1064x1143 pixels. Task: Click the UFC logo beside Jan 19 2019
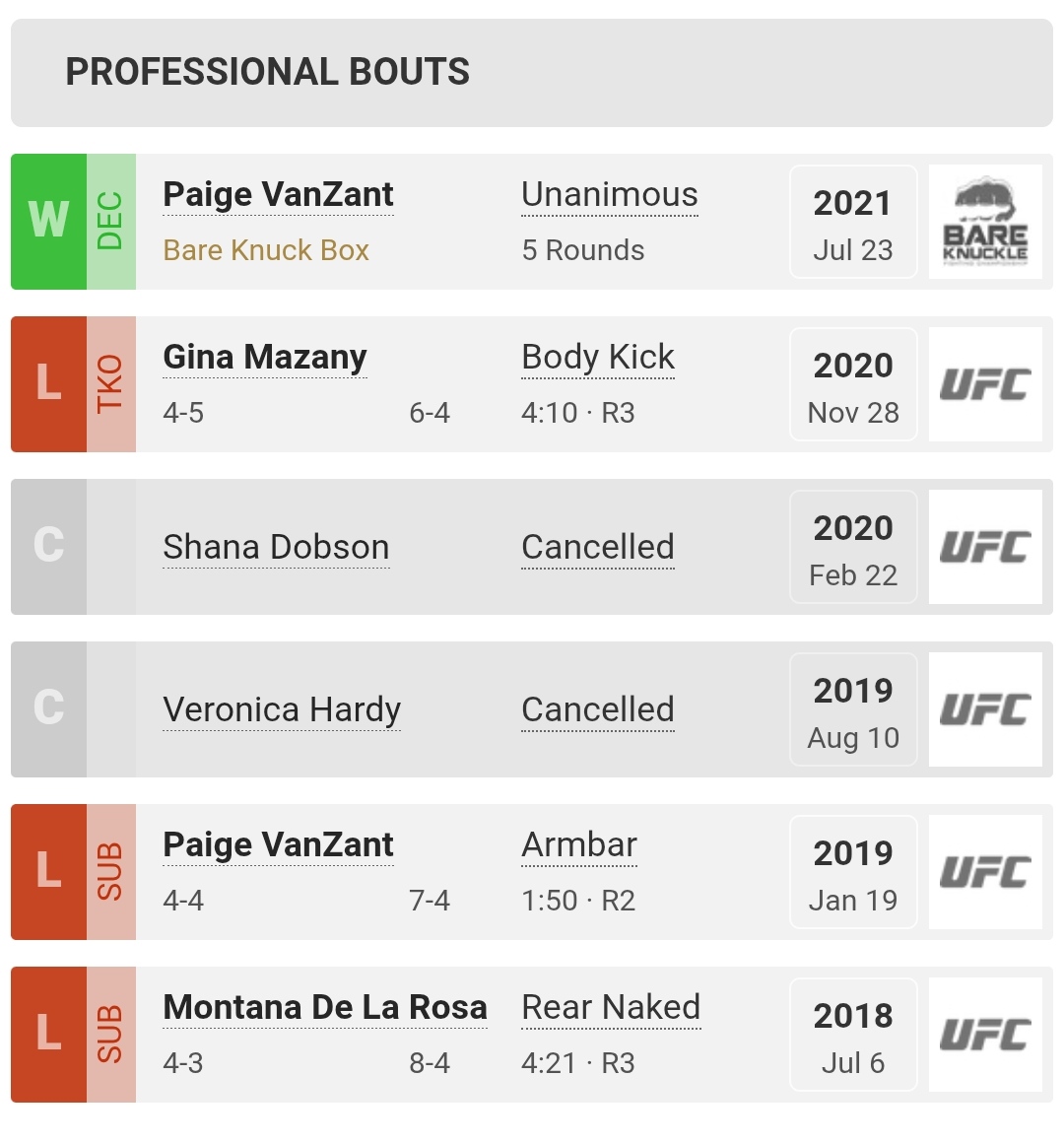click(x=985, y=872)
